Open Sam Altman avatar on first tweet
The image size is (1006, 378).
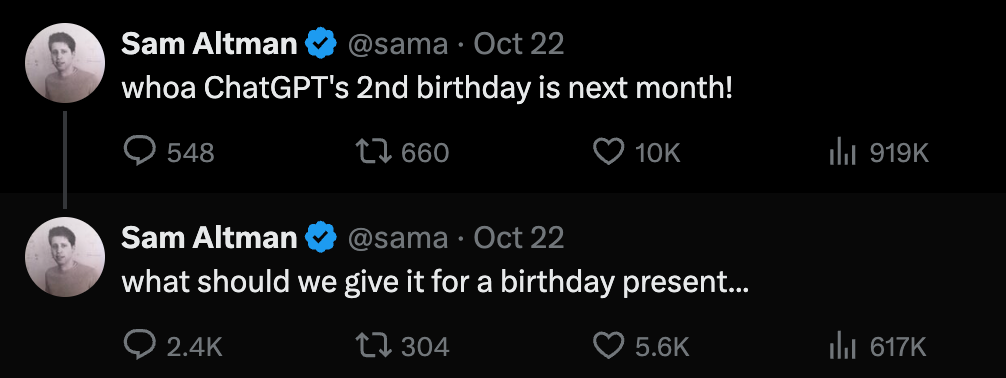[65, 63]
